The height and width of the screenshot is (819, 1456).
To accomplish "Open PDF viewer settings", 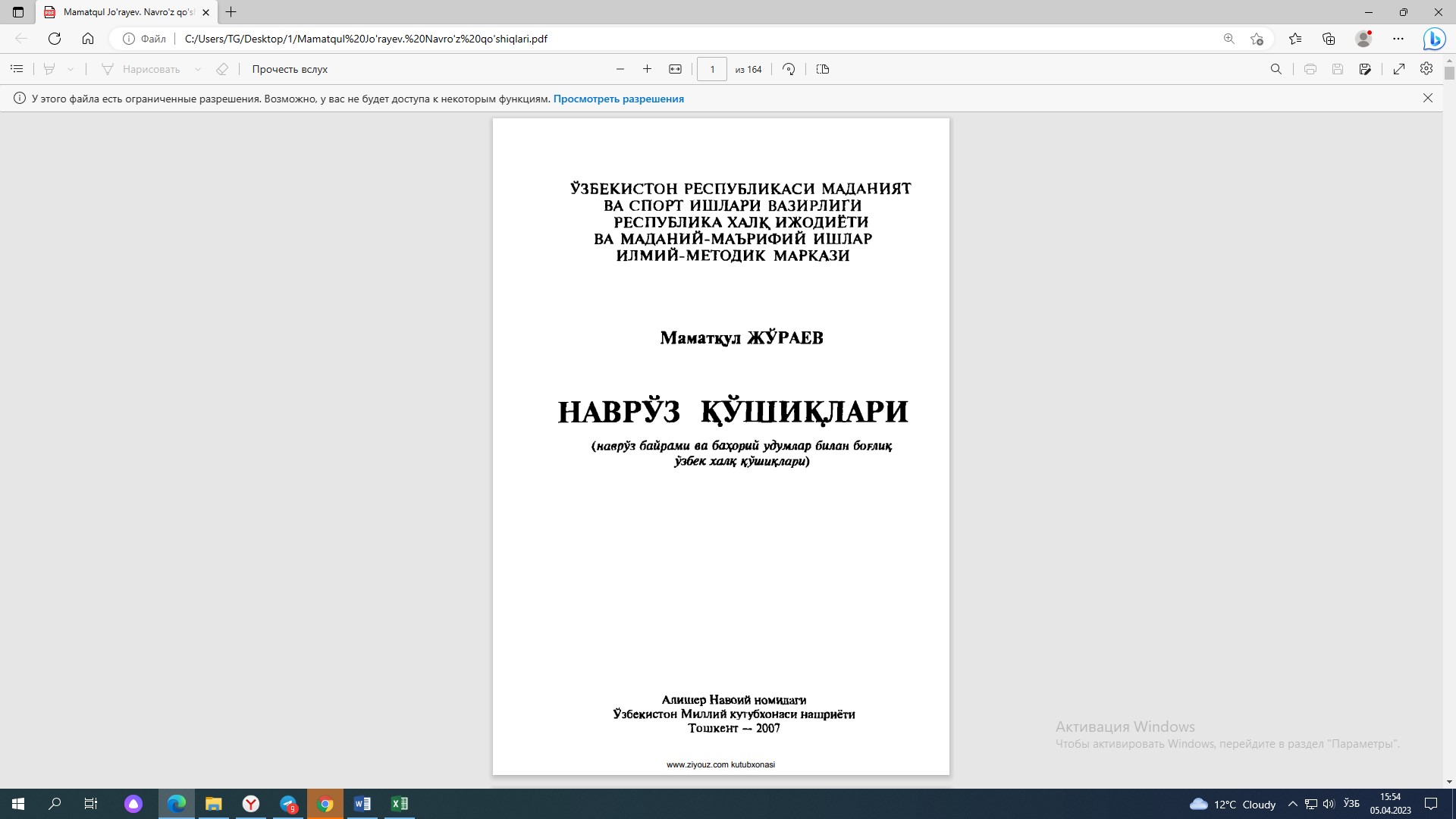I will tap(1426, 69).
